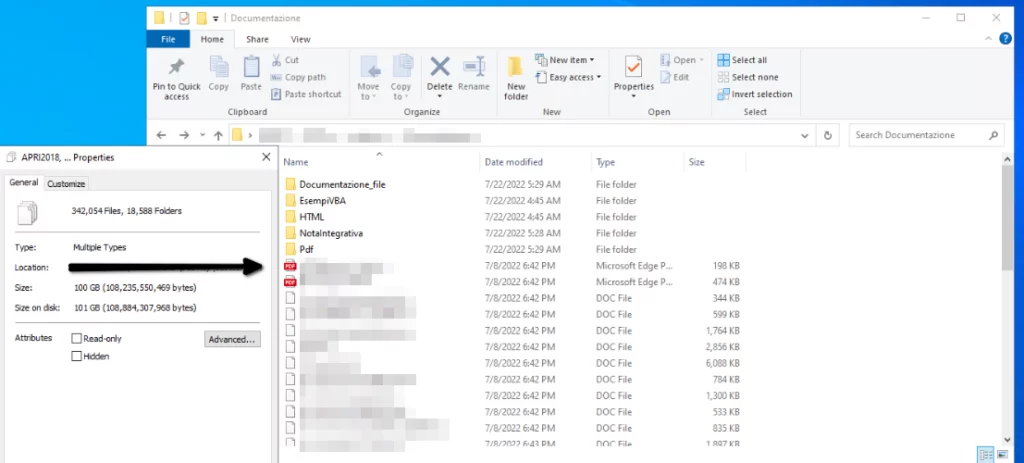Image resolution: width=1024 pixels, height=463 pixels.
Task: Expand the address bar history dropdown
Action: coord(806,135)
